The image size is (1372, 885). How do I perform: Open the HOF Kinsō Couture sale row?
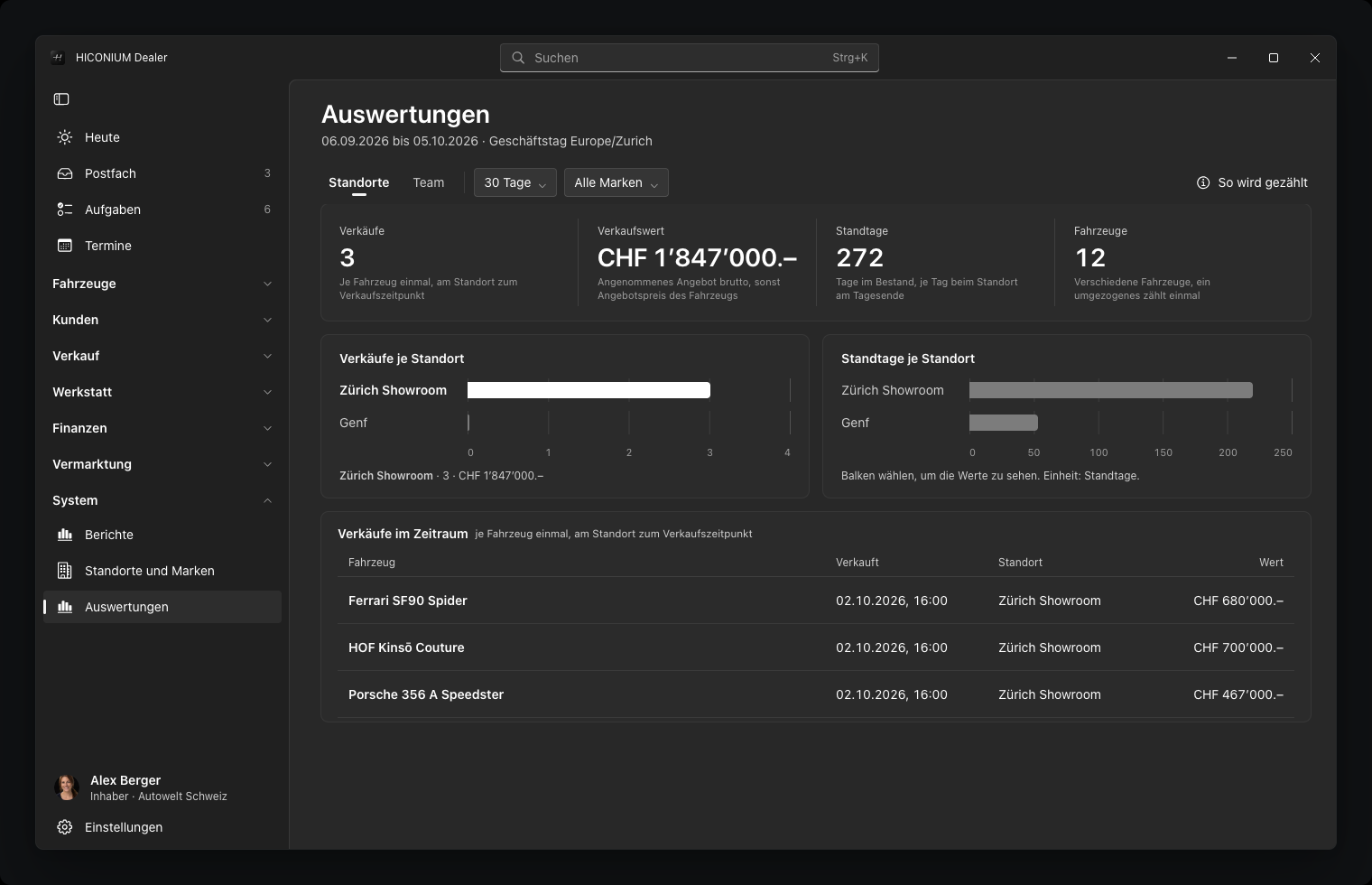coord(816,647)
